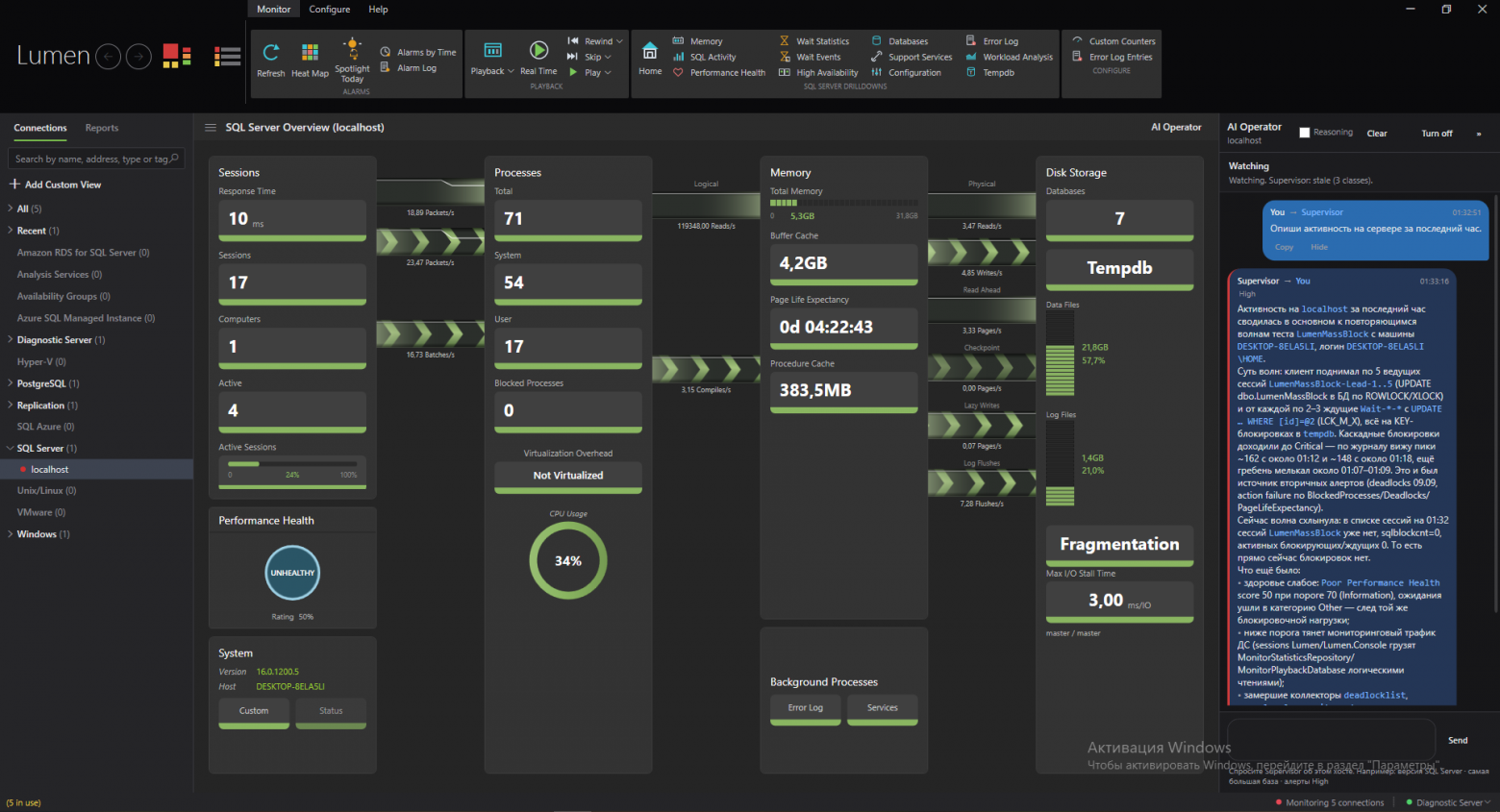
Task: Open the Rewind dropdown
Action: 595,41
